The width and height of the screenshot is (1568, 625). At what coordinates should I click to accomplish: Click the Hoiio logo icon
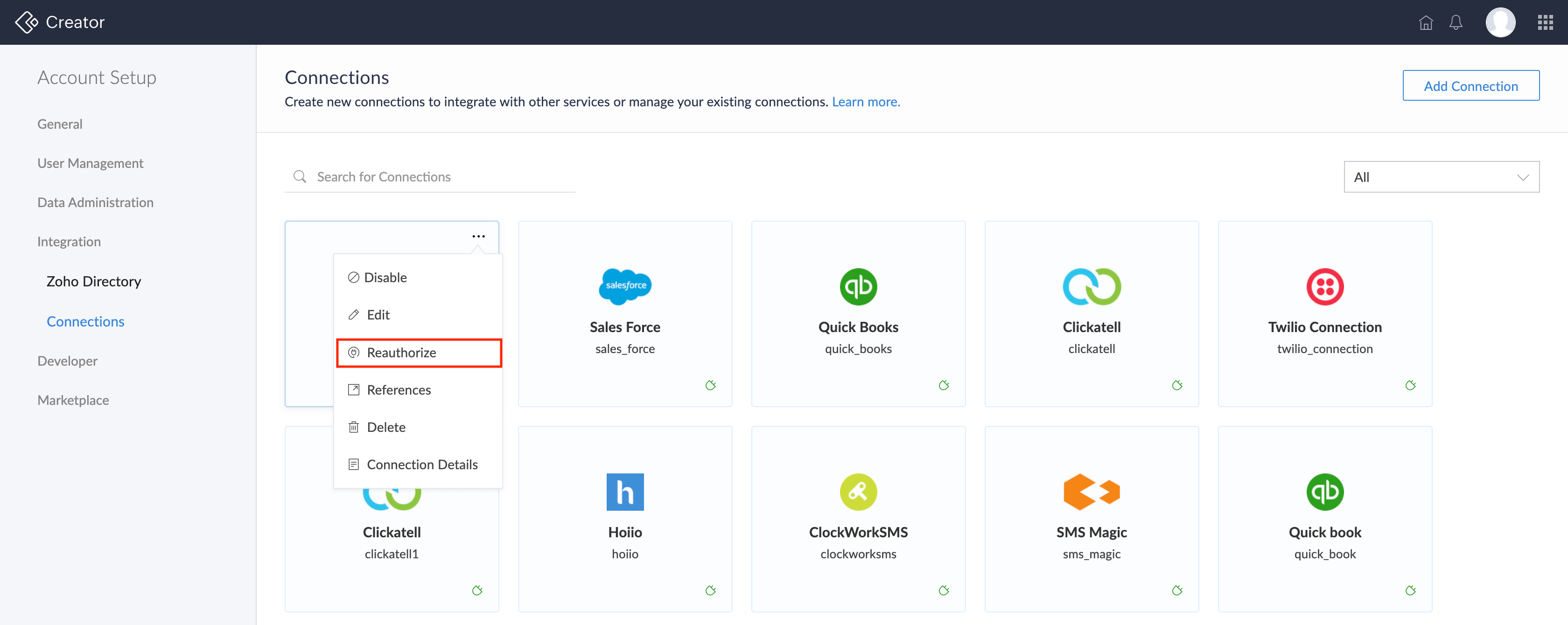[x=625, y=492]
